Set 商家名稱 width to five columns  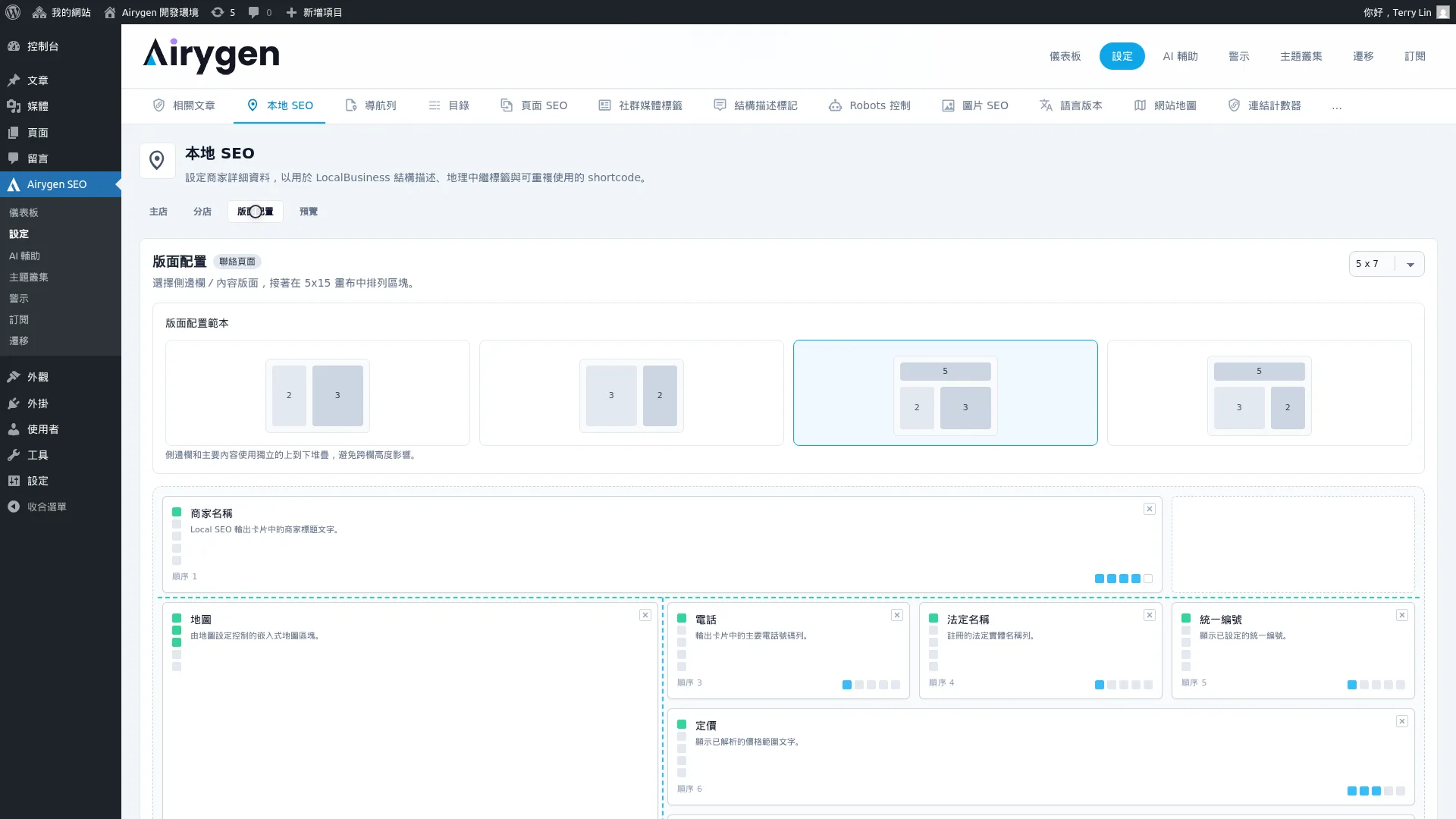point(1148,579)
